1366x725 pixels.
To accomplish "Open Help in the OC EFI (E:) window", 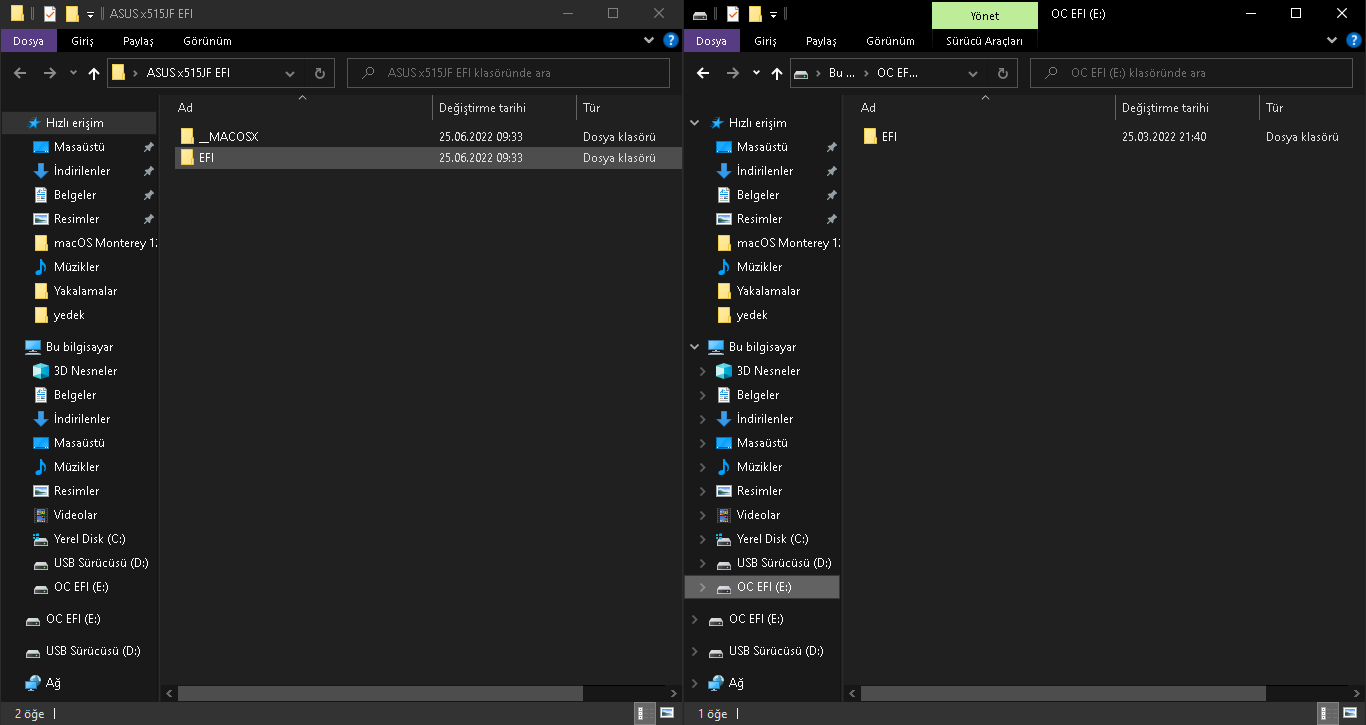I will click(1354, 41).
